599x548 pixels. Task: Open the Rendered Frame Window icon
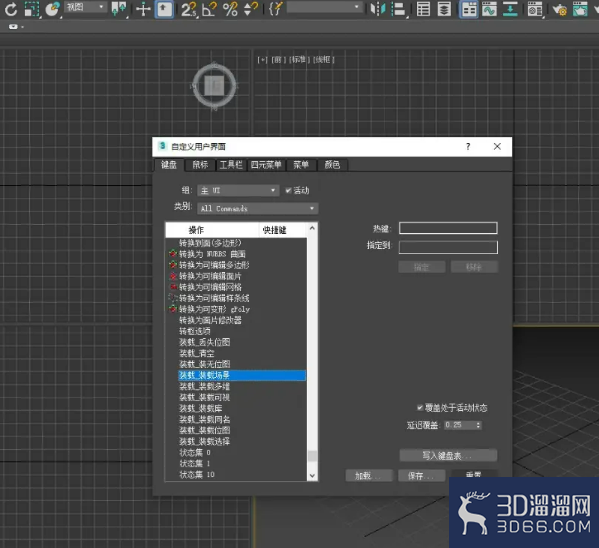[580, 9]
